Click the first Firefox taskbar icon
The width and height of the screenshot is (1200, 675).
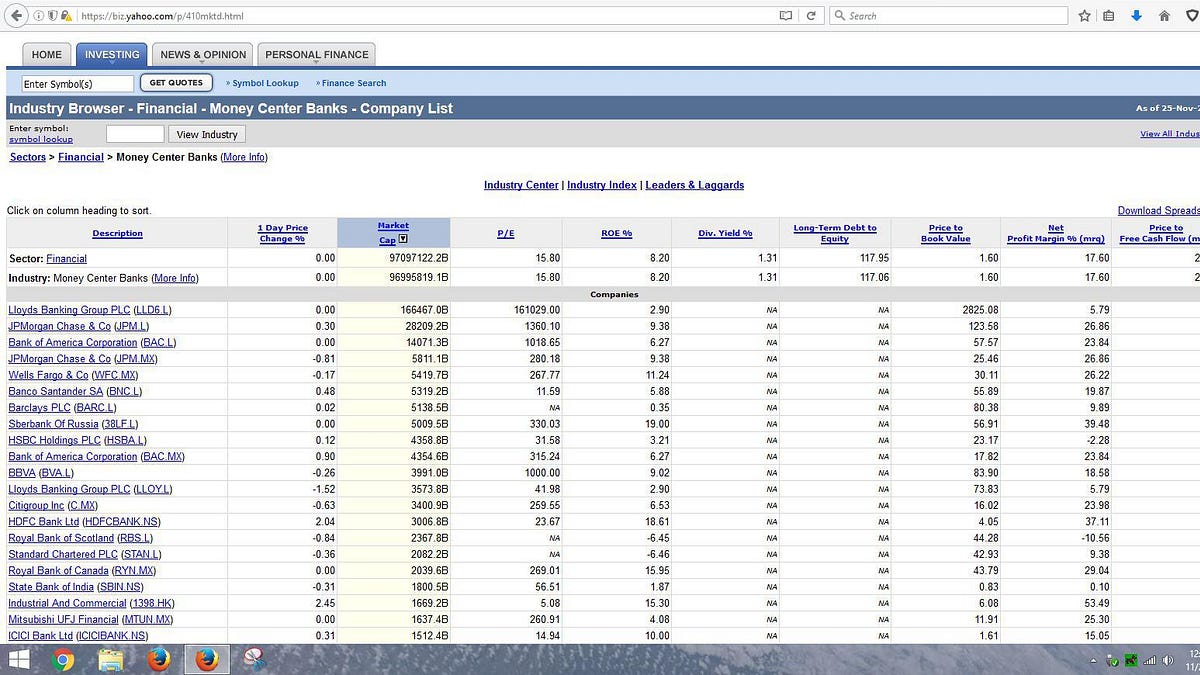pos(159,659)
